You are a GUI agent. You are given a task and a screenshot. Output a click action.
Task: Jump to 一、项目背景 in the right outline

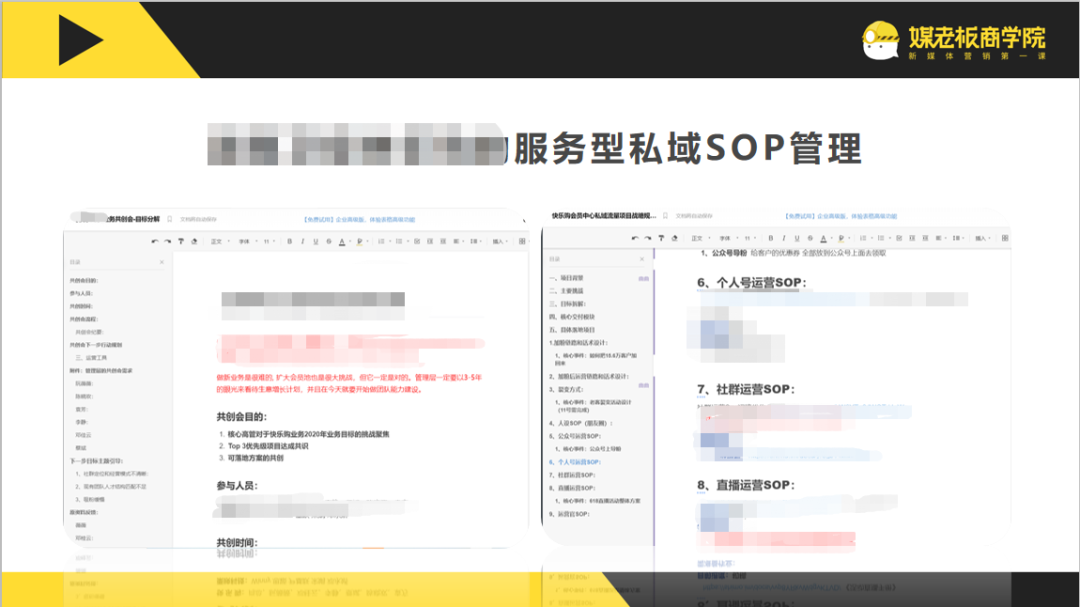click(x=566, y=278)
